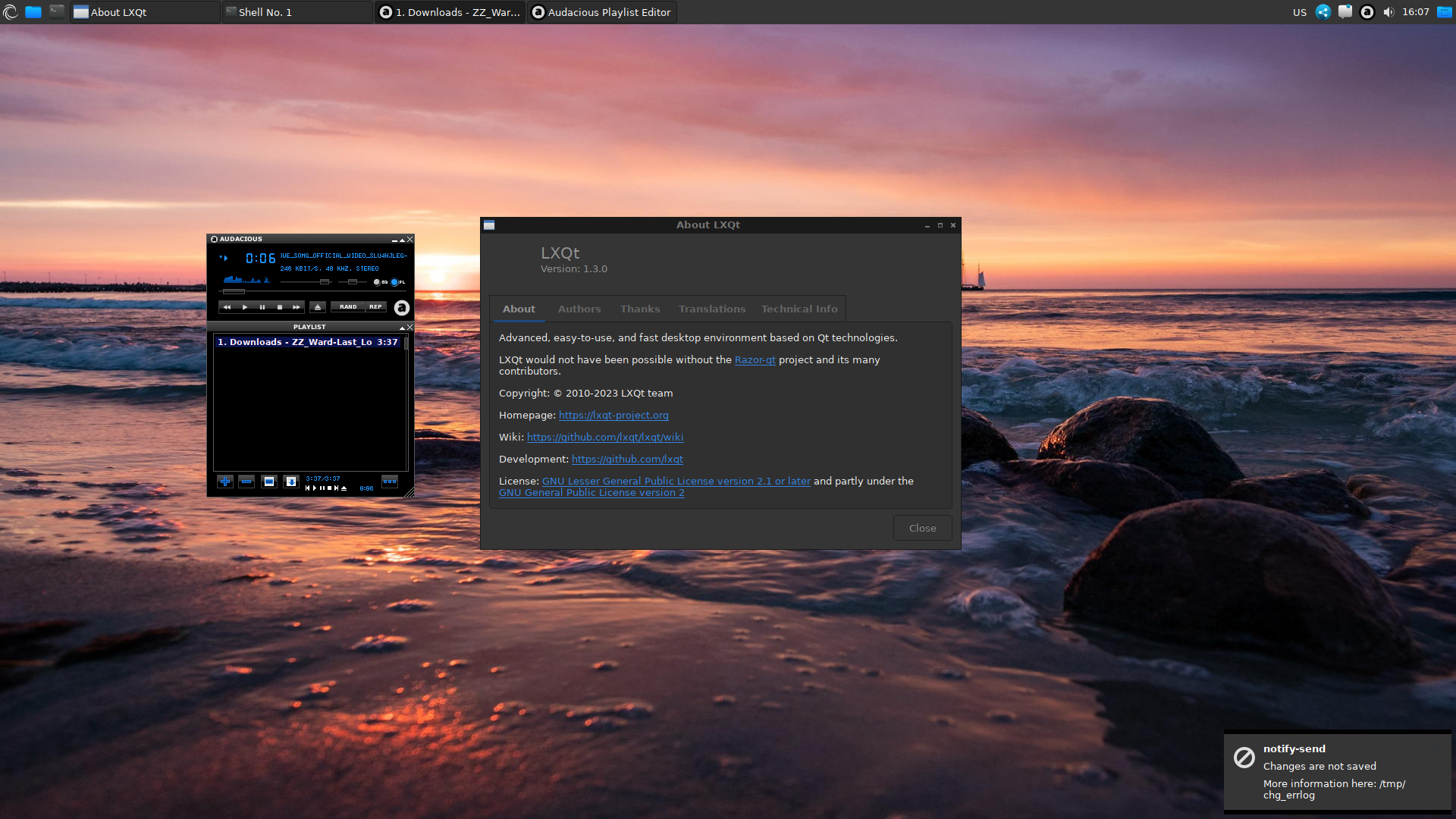Click the Audacious balance slider
Screen dimensions: 1456x819
(x=353, y=282)
